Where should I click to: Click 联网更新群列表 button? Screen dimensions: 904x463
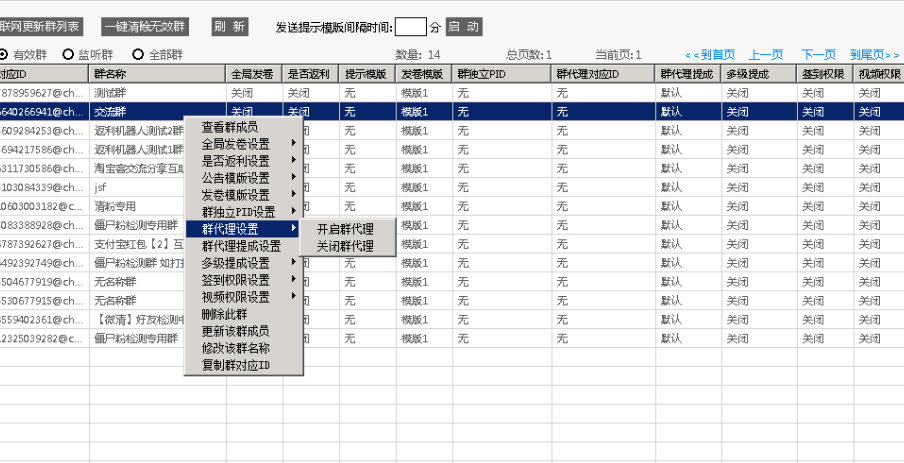click(x=41, y=27)
